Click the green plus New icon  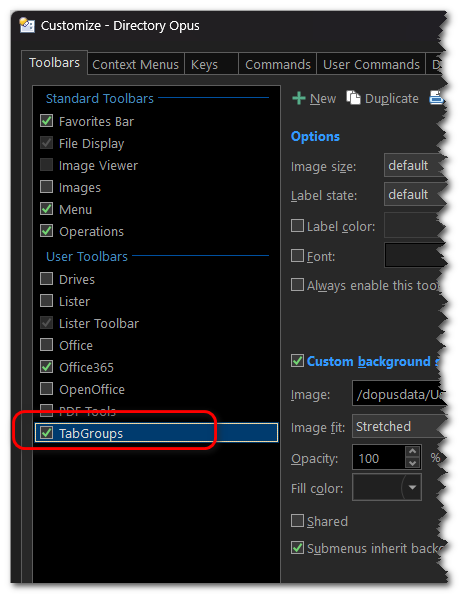[x=299, y=98]
